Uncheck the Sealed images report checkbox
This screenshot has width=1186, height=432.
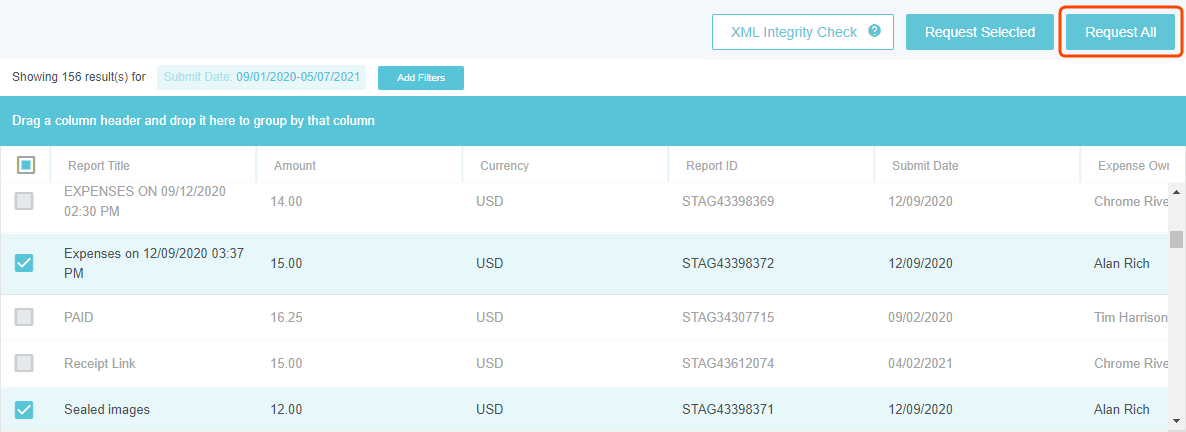tap(24, 409)
